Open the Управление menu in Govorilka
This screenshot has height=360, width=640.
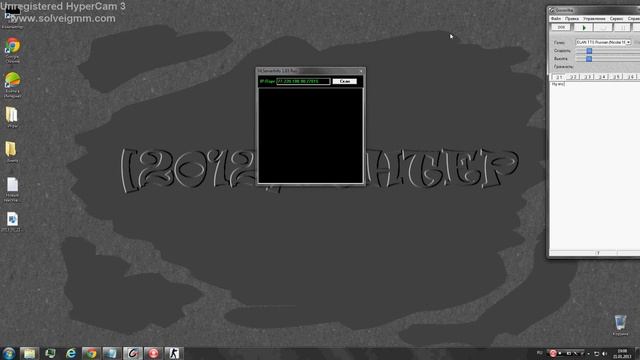pyautogui.click(x=594, y=19)
